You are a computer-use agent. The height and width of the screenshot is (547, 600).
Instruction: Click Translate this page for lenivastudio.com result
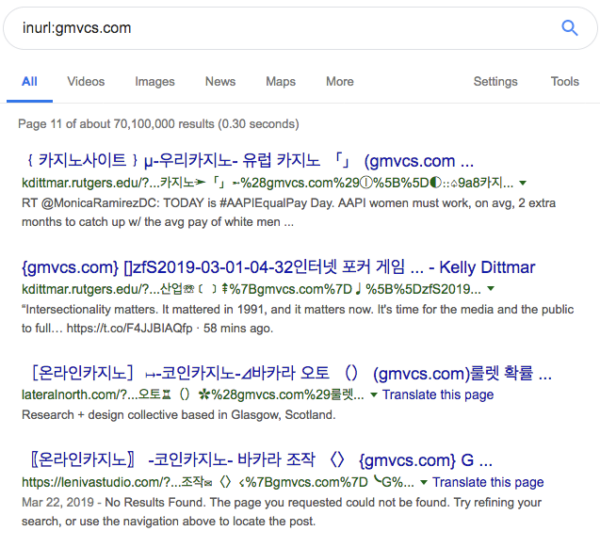click(488, 482)
